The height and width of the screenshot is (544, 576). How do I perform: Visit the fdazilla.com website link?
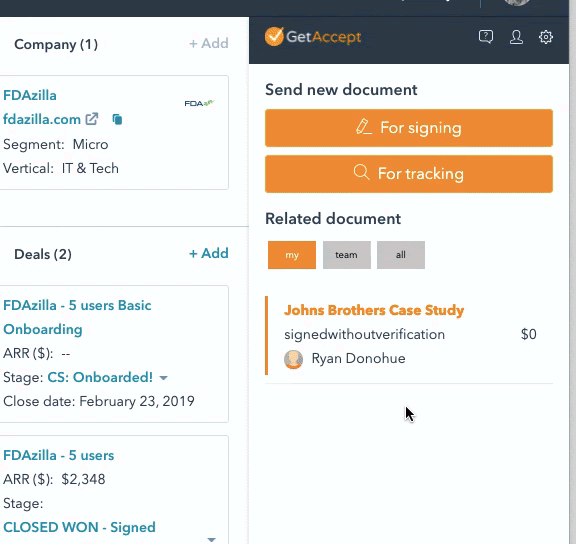click(42, 119)
